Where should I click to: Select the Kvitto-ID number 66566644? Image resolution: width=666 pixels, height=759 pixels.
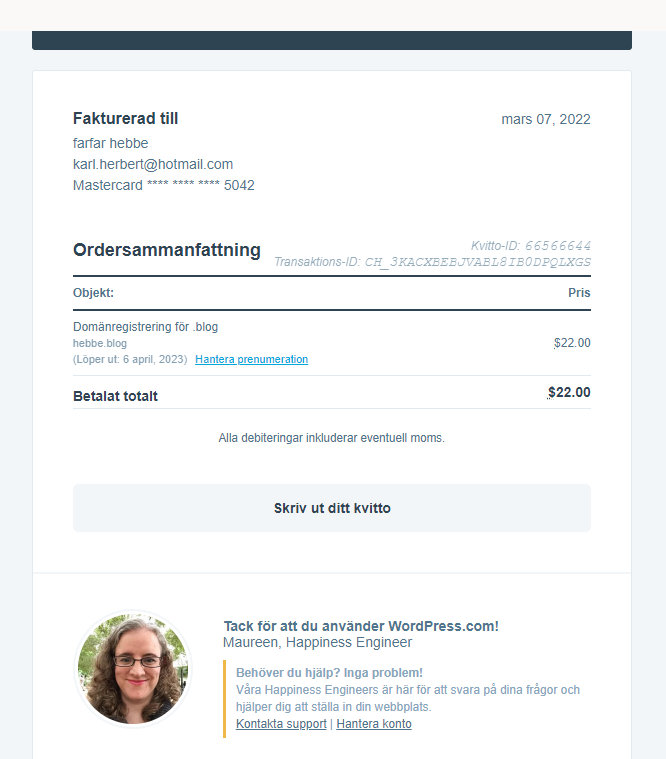pos(558,246)
